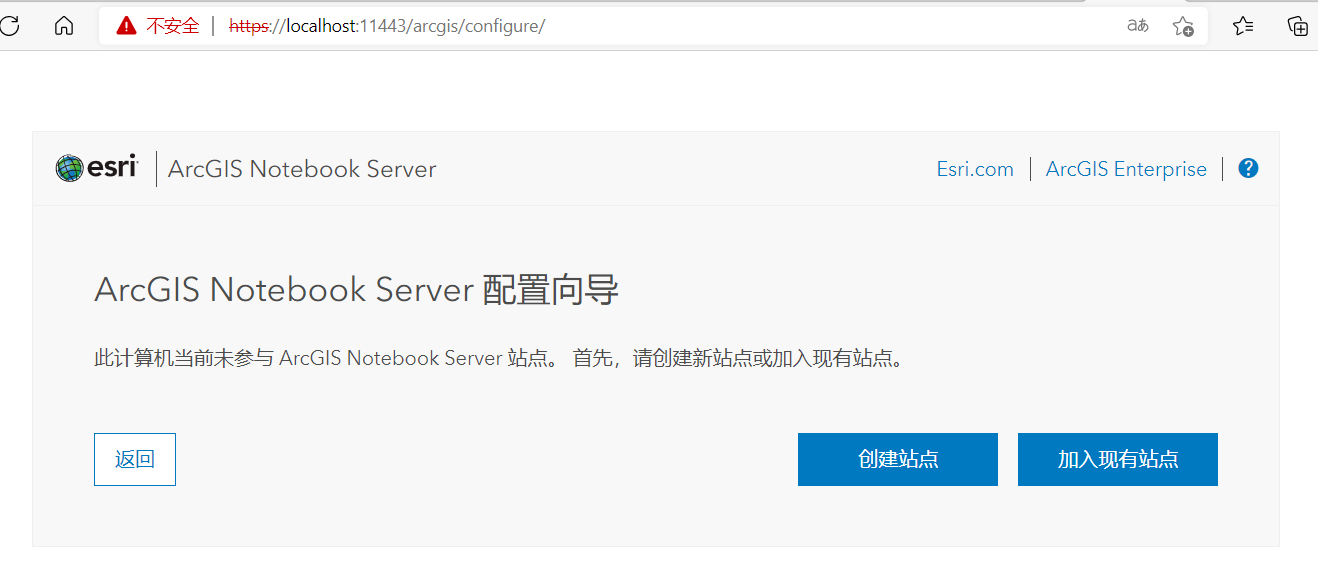Click the 不安全 security label
This screenshot has width=1318, height=572.
pyautogui.click(x=173, y=26)
